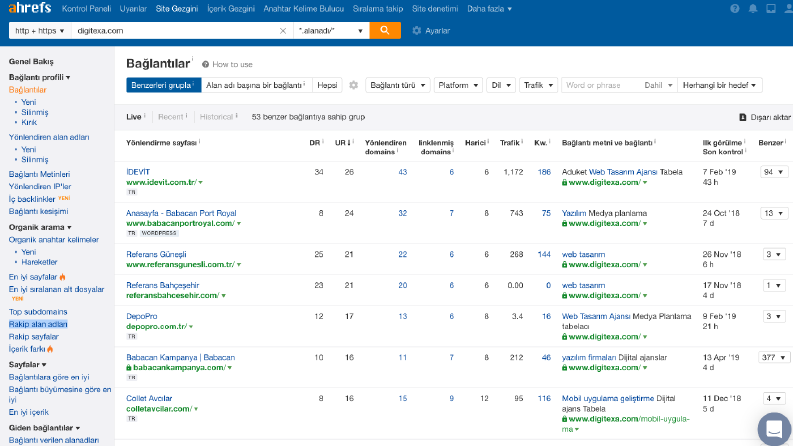Select Alan adı başına bir bağlantı option

(256, 85)
